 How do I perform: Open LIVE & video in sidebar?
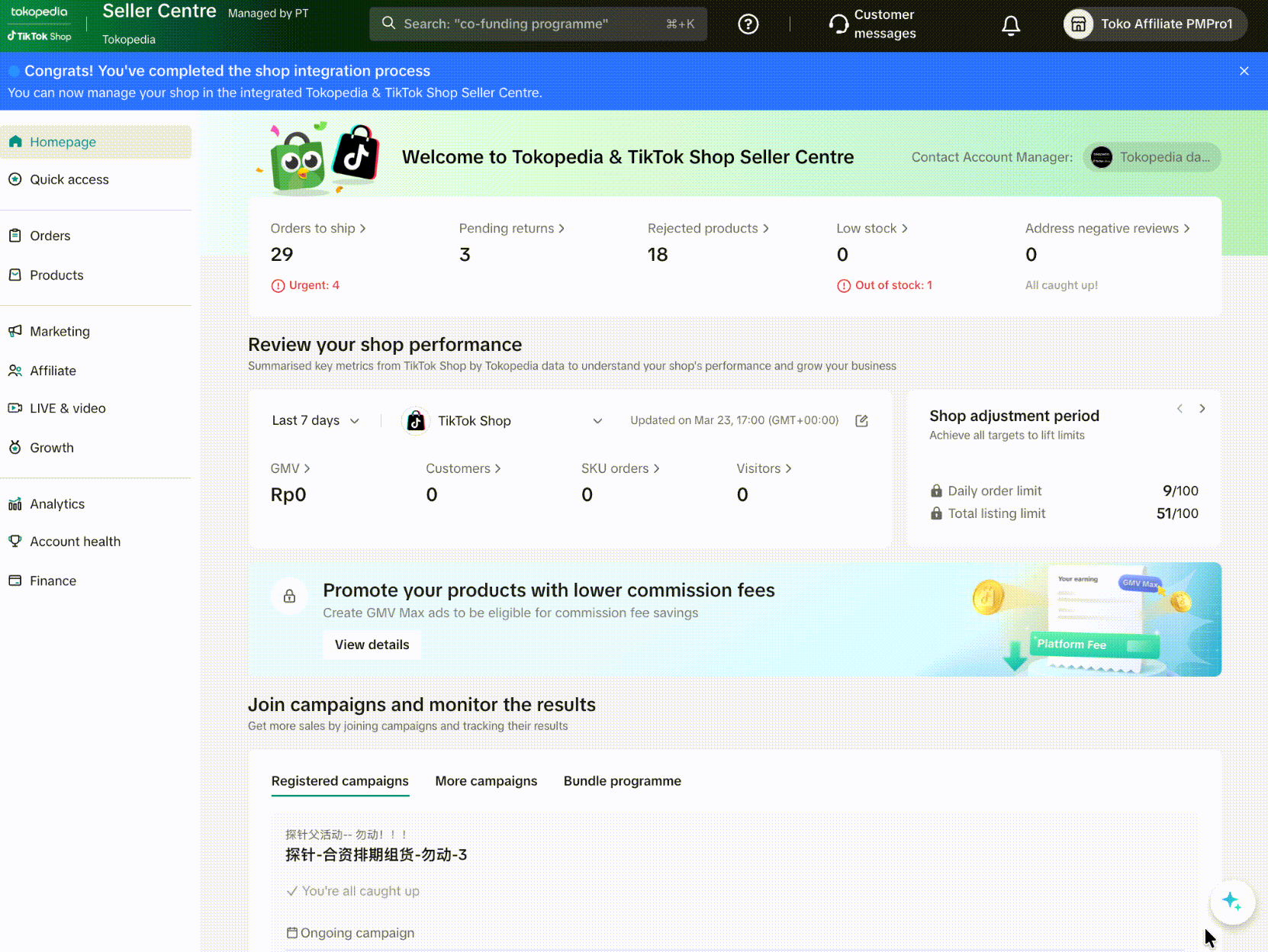[x=96, y=408]
